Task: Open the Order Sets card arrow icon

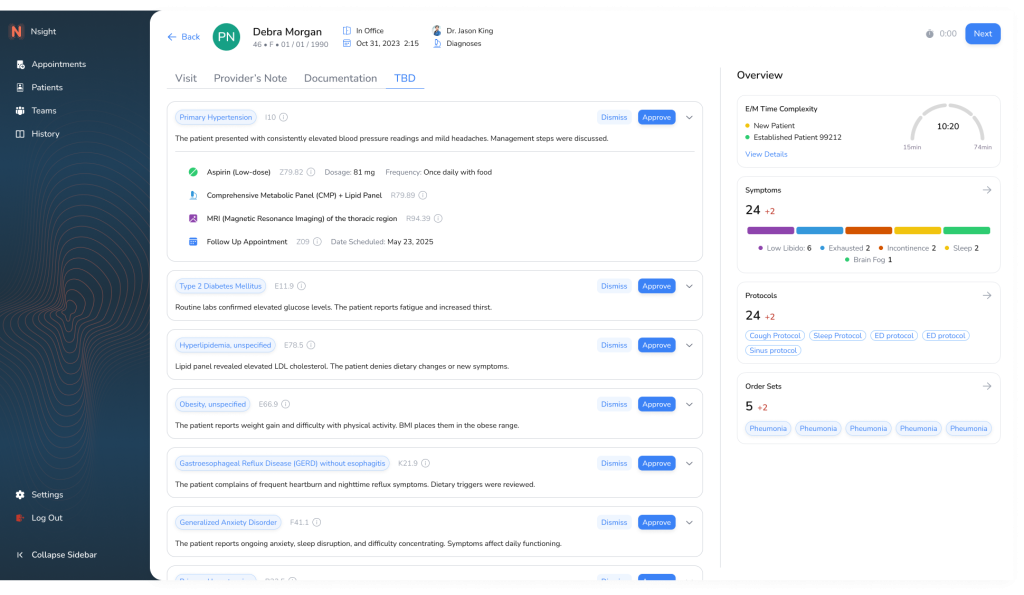Action: pyautogui.click(x=986, y=386)
